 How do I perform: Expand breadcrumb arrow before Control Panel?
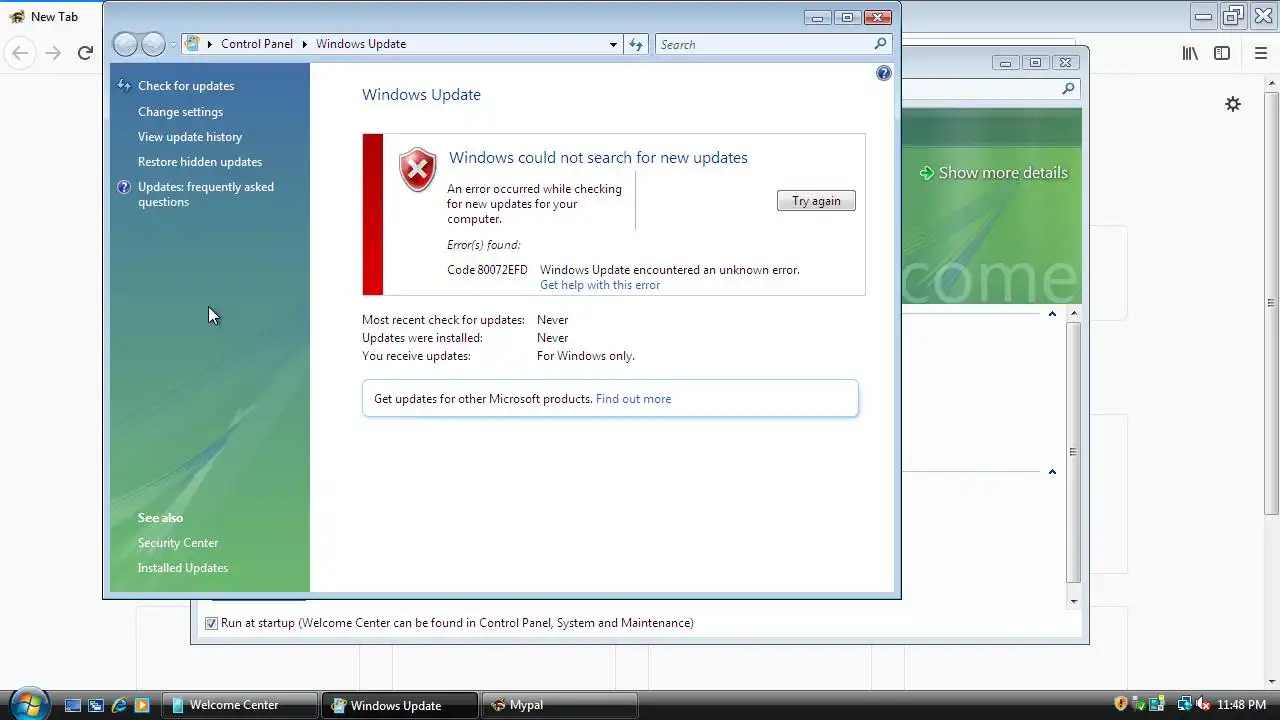click(x=210, y=44)
